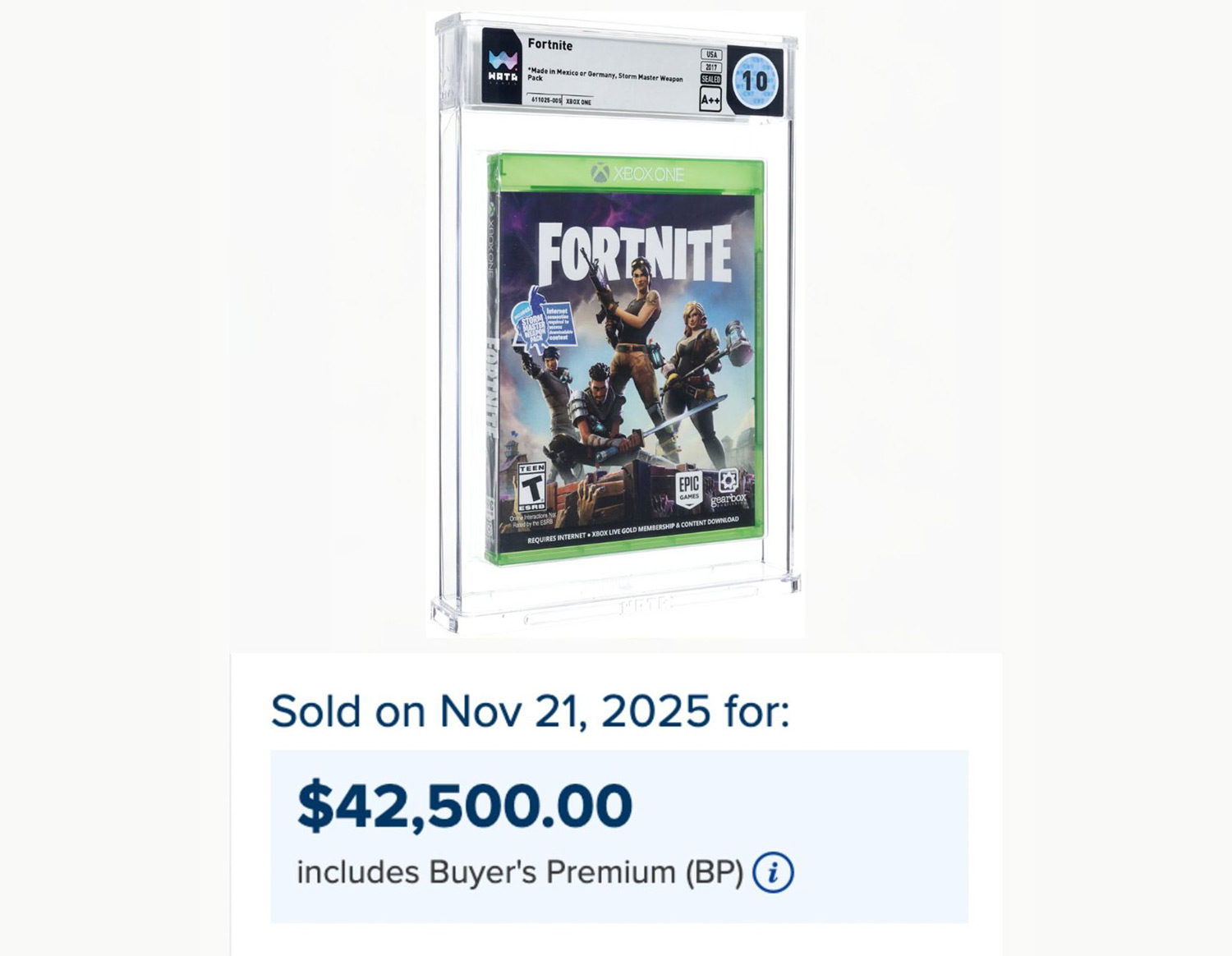Image resolution: width=1232 pixels, height=956 pixels.
Task: Click the Xbox logo on the case banner
Action: tap(601, 173)
